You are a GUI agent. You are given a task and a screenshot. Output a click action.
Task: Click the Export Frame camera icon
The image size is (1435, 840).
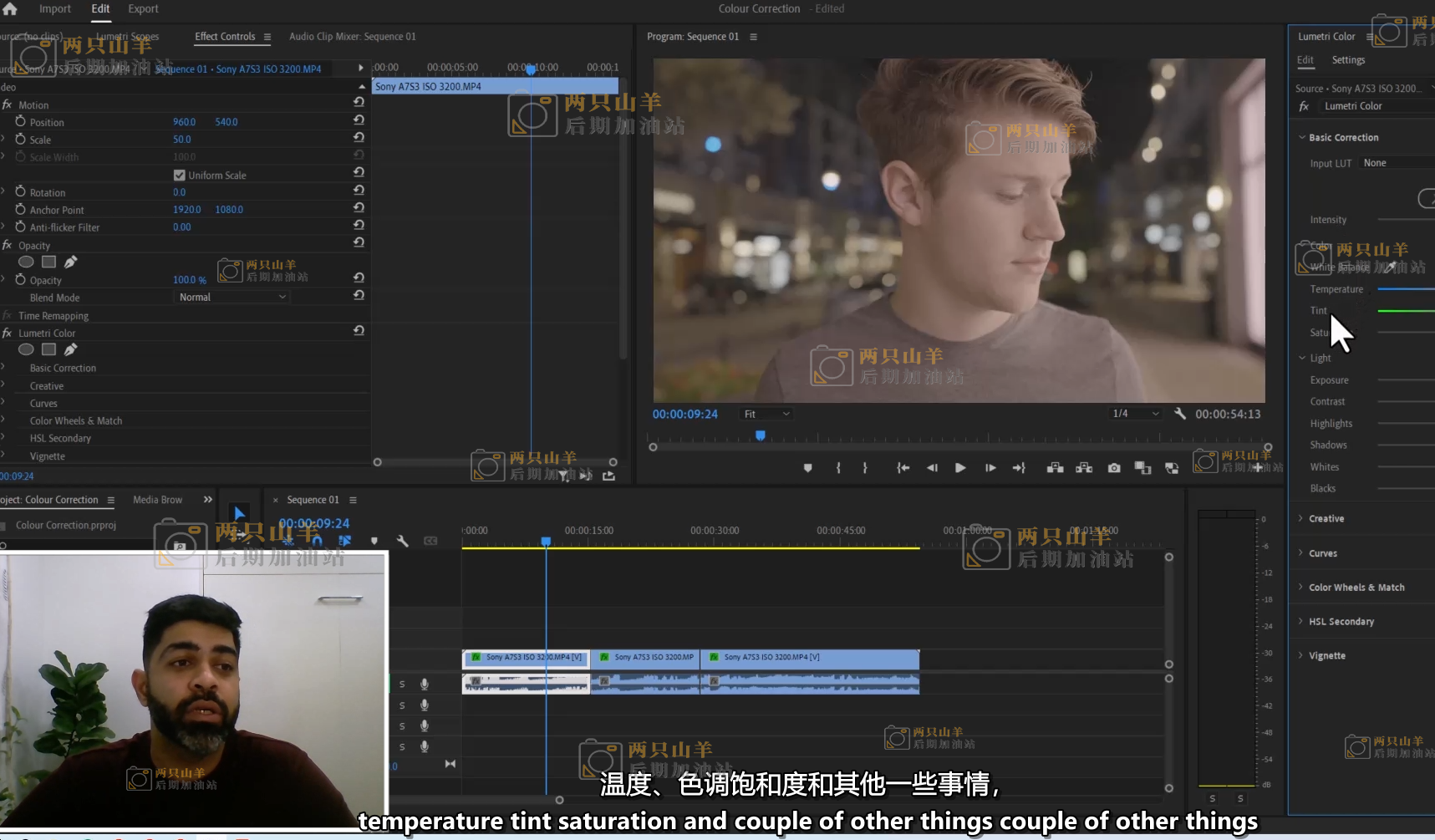(1114, 468)
